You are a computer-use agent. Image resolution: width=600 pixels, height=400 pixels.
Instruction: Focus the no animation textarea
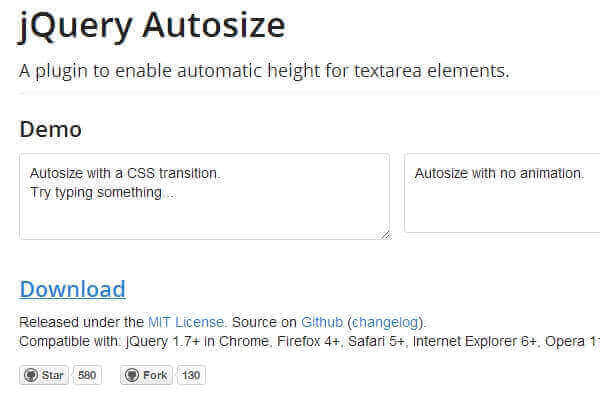502,205
